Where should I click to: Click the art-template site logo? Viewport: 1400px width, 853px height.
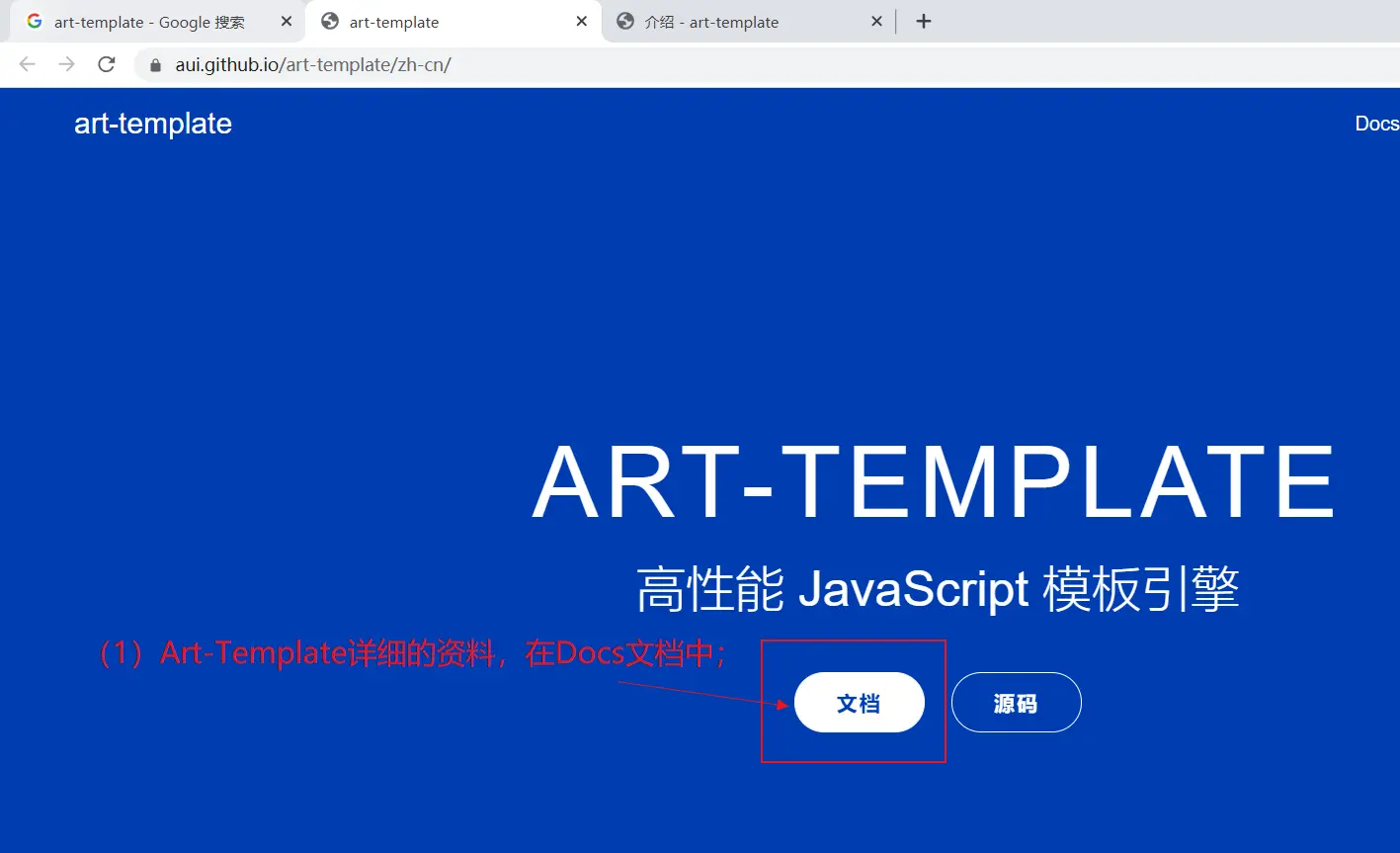[x=153, y=124]
